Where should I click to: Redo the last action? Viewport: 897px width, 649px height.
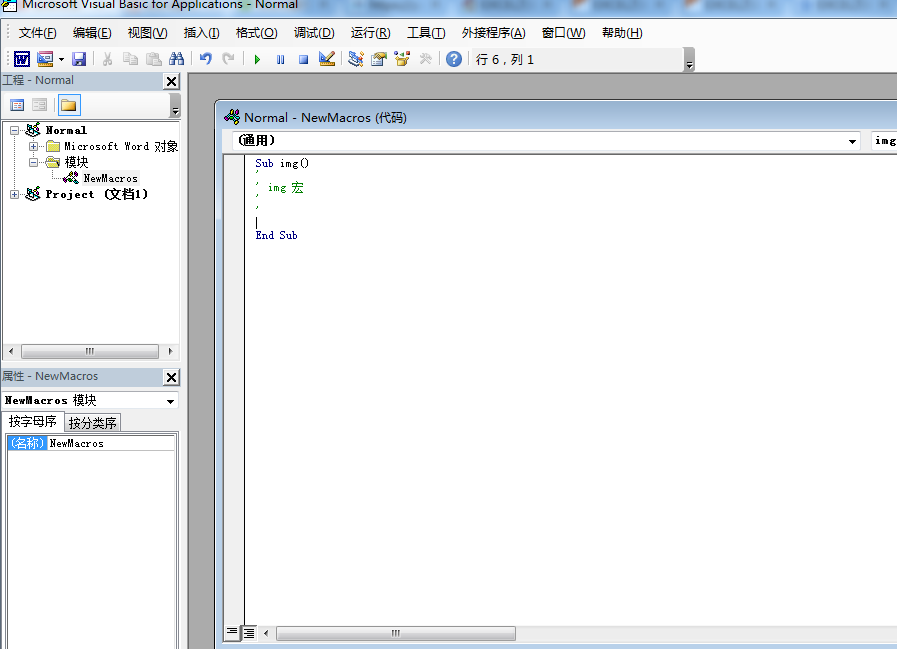pyautogui.click(x=228, y=59)
